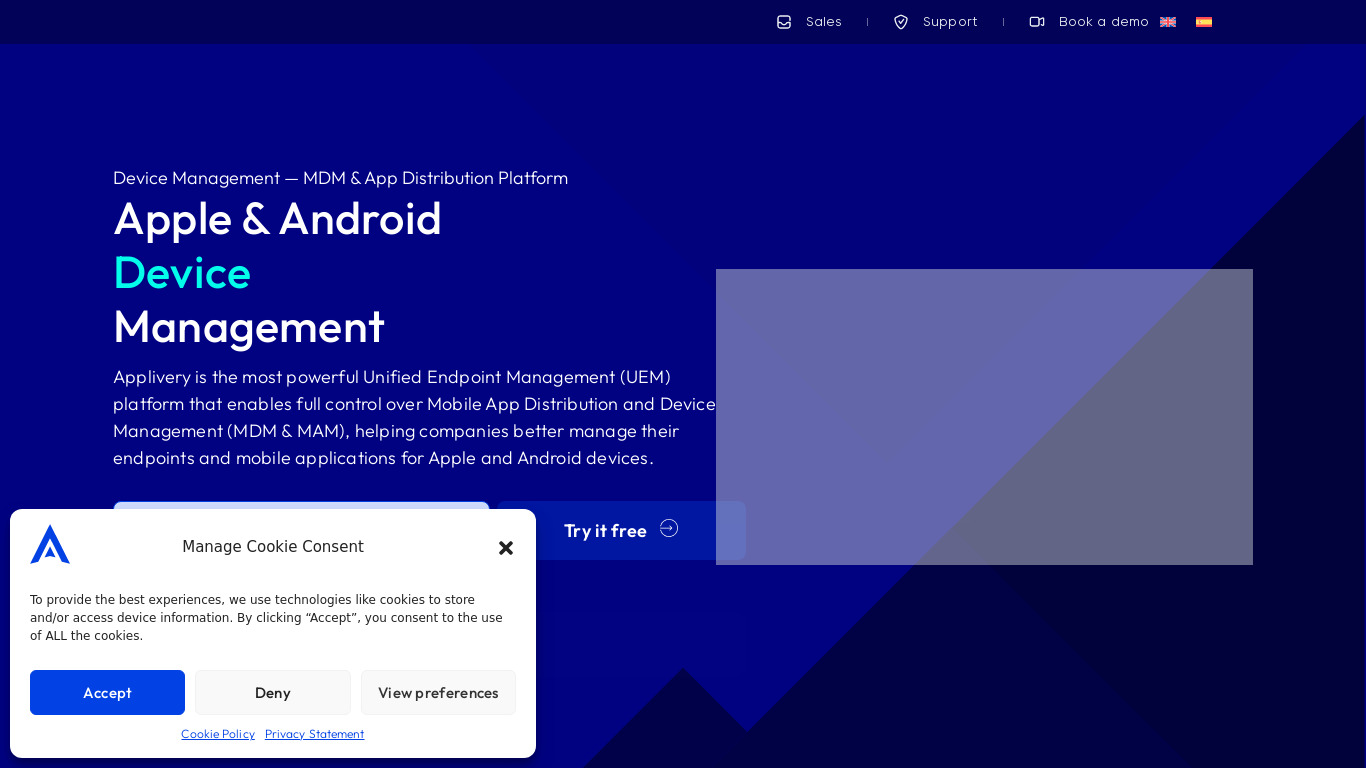Click the Try it free button

[x=621, y=530]
